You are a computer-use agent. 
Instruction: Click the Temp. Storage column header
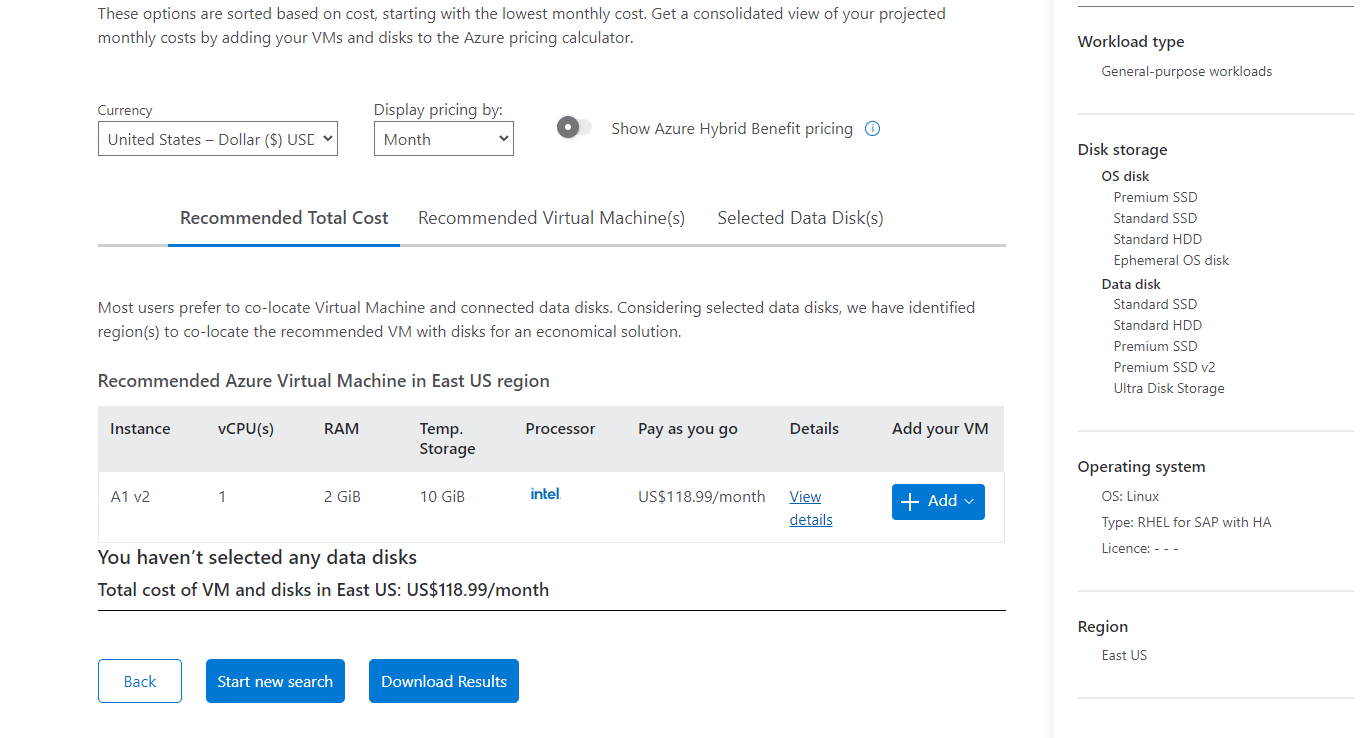(x=447, y=438)
